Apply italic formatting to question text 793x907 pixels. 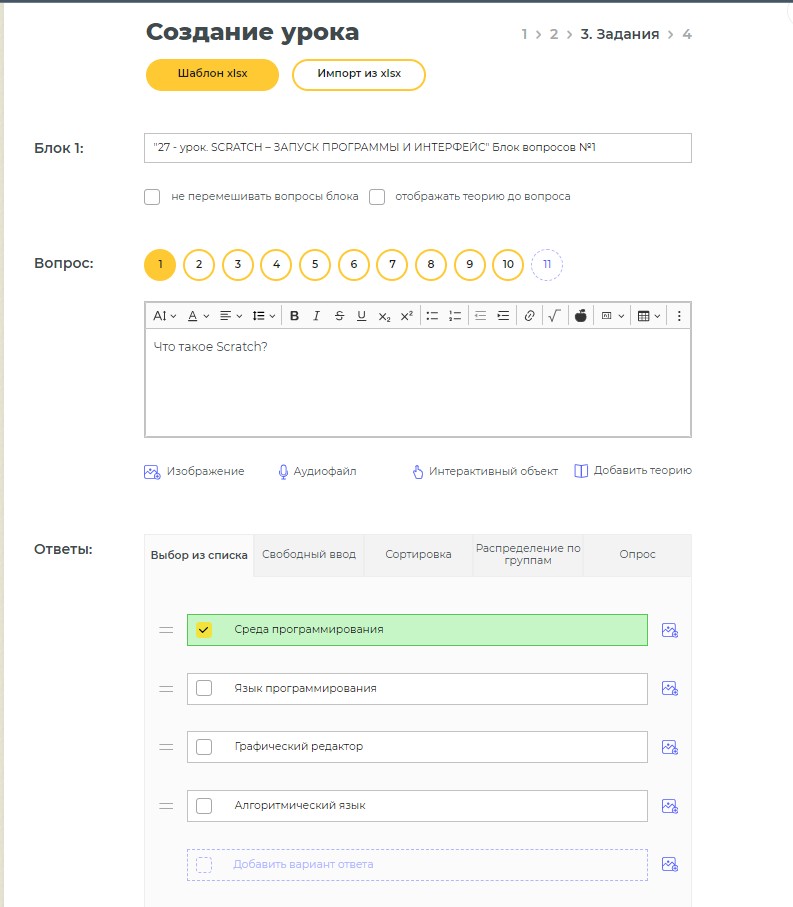[x=316, y=316]
